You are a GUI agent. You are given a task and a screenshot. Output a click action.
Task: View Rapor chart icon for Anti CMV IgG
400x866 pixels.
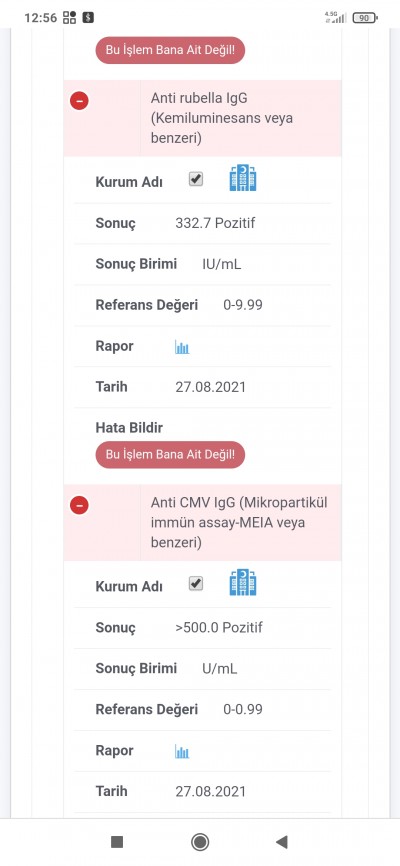tap(182, 752)
